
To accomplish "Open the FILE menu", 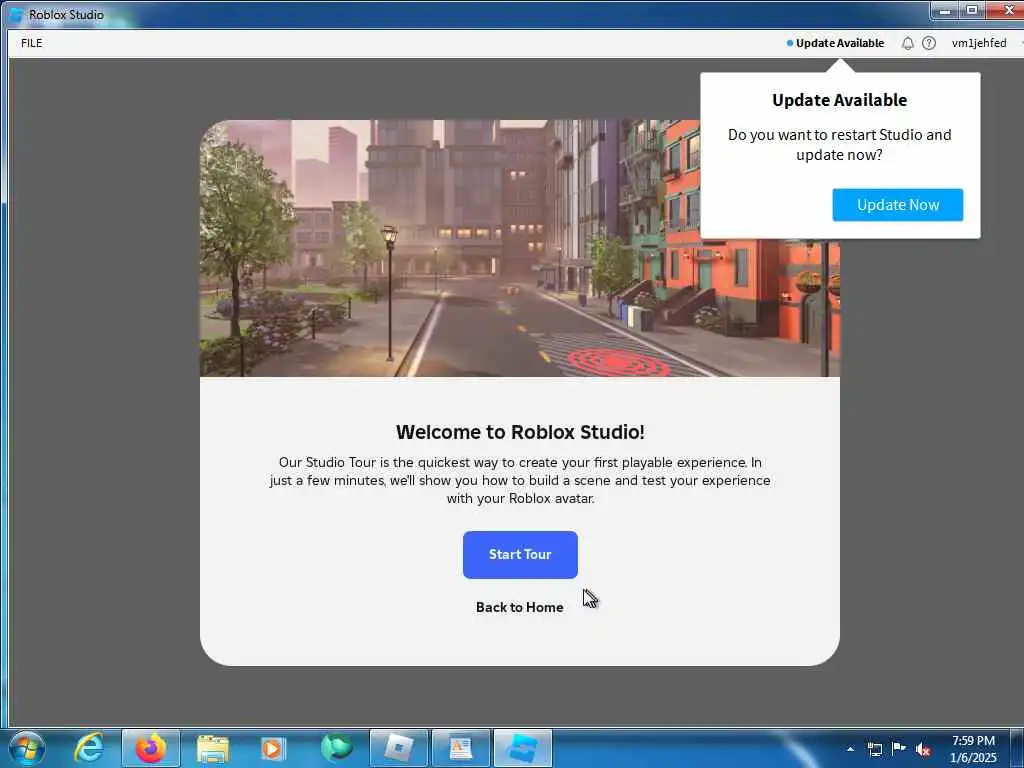I will point(31,43).
